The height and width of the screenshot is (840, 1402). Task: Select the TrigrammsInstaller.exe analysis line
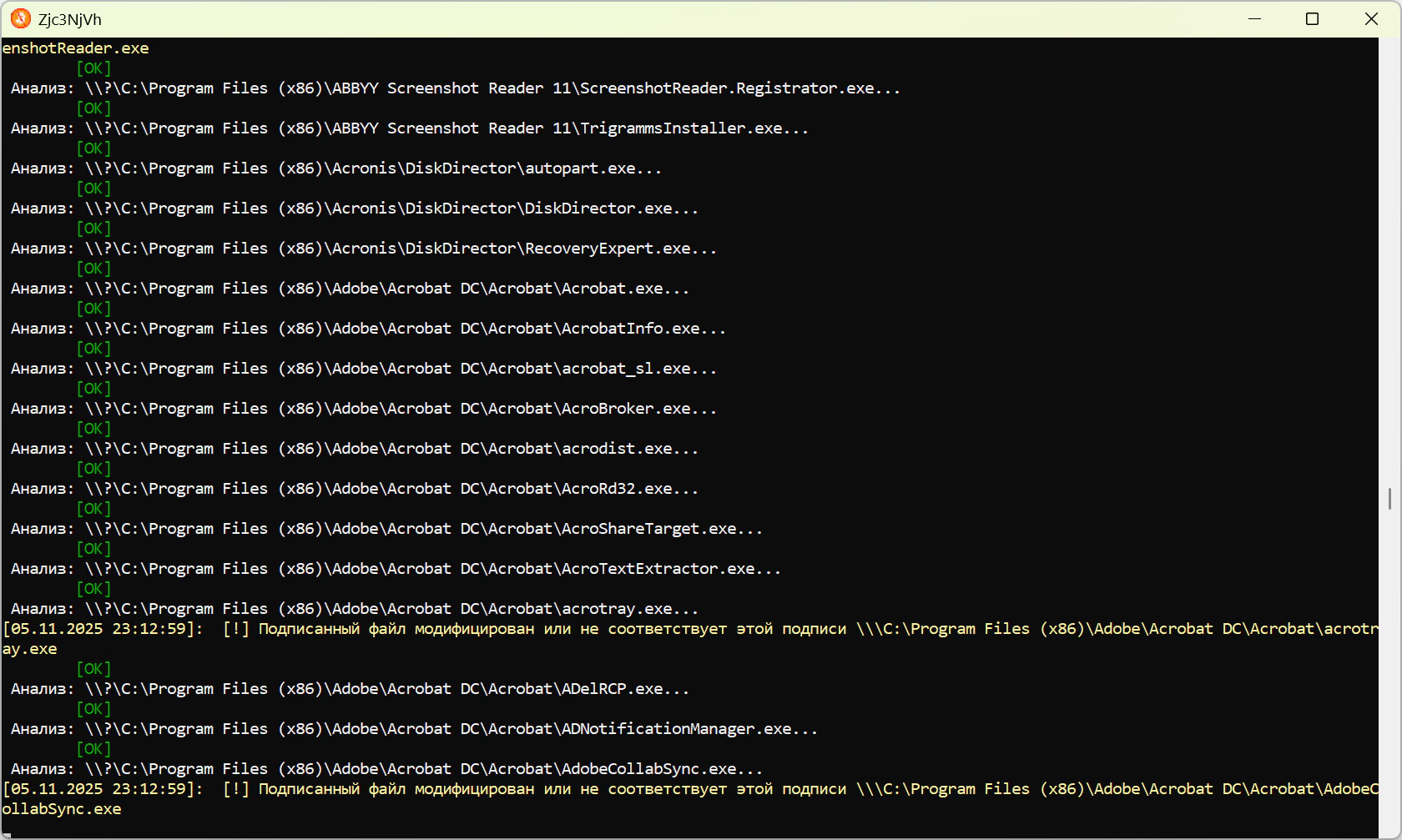pyautogui.click(x=409, y=128)
